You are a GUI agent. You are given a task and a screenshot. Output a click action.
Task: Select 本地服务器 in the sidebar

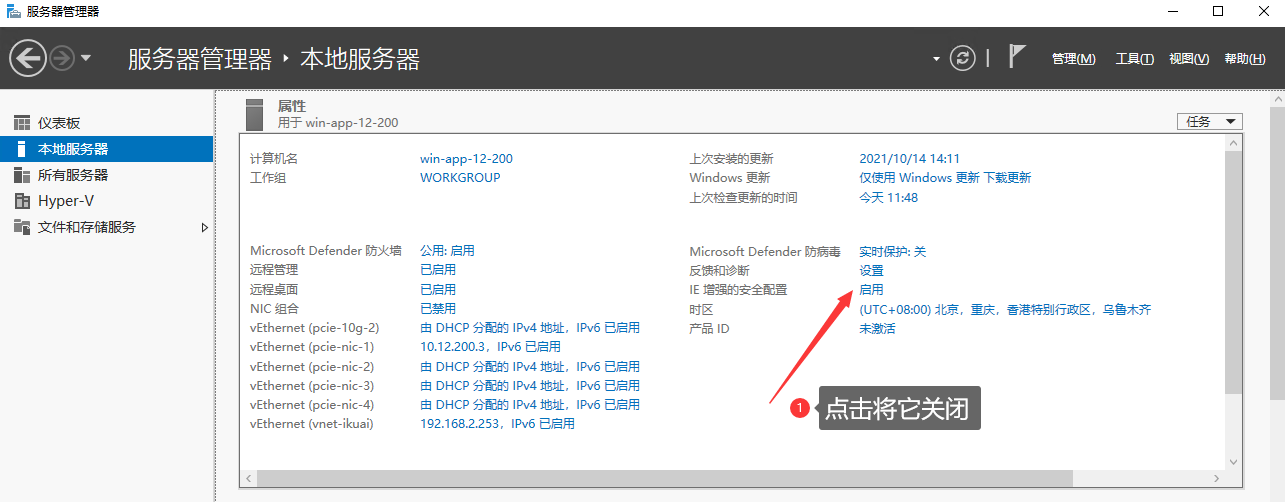[107, 149]
